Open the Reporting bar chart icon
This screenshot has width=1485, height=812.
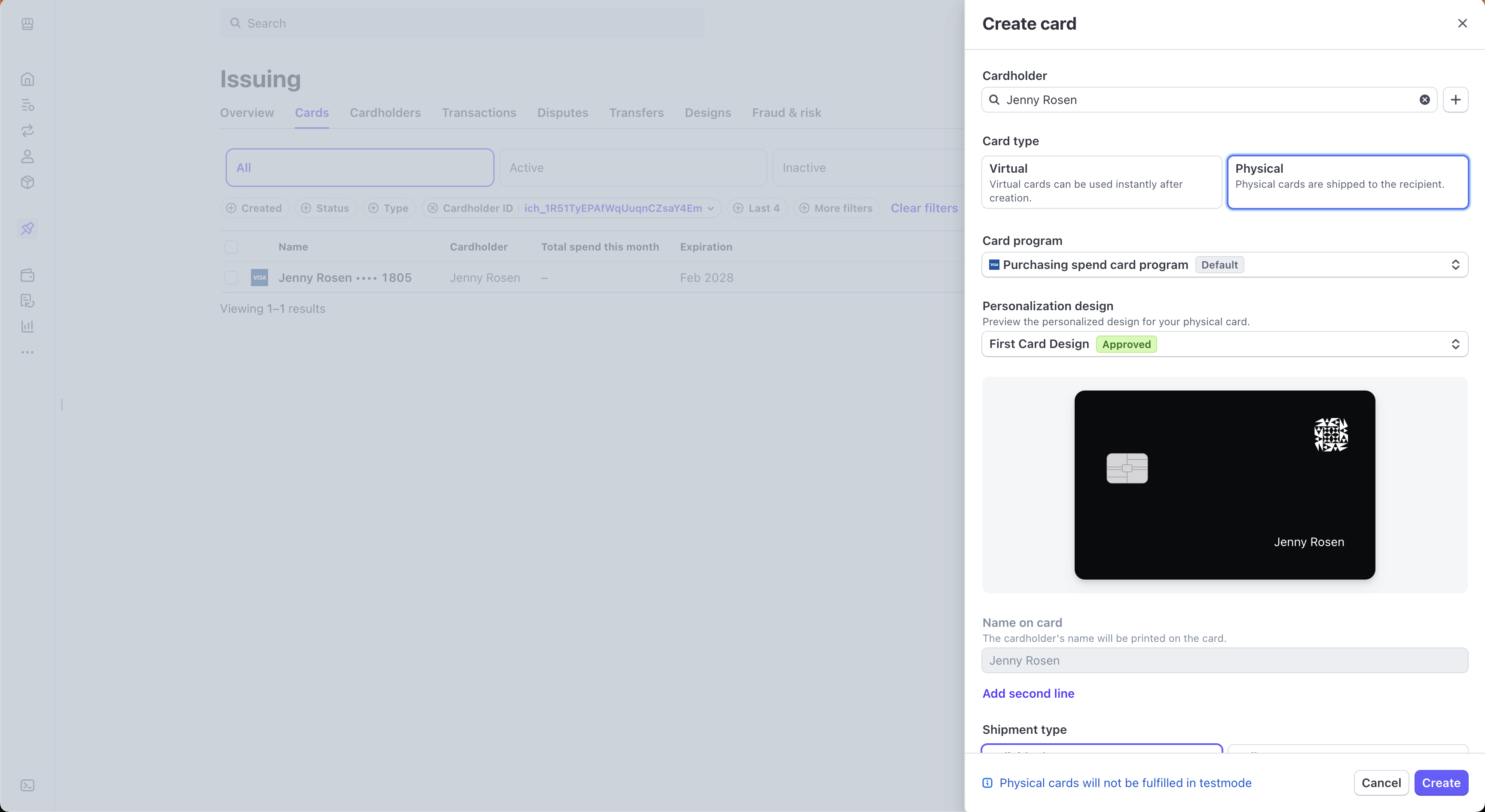(27, 326)
